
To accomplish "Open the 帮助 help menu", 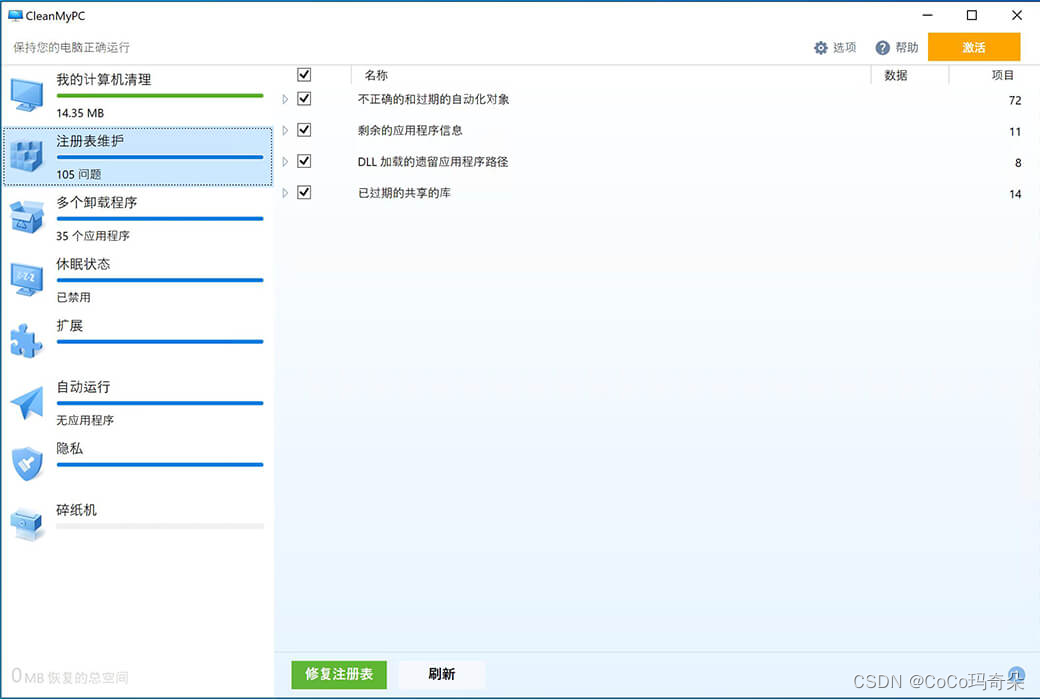I will tap(897, 47).
